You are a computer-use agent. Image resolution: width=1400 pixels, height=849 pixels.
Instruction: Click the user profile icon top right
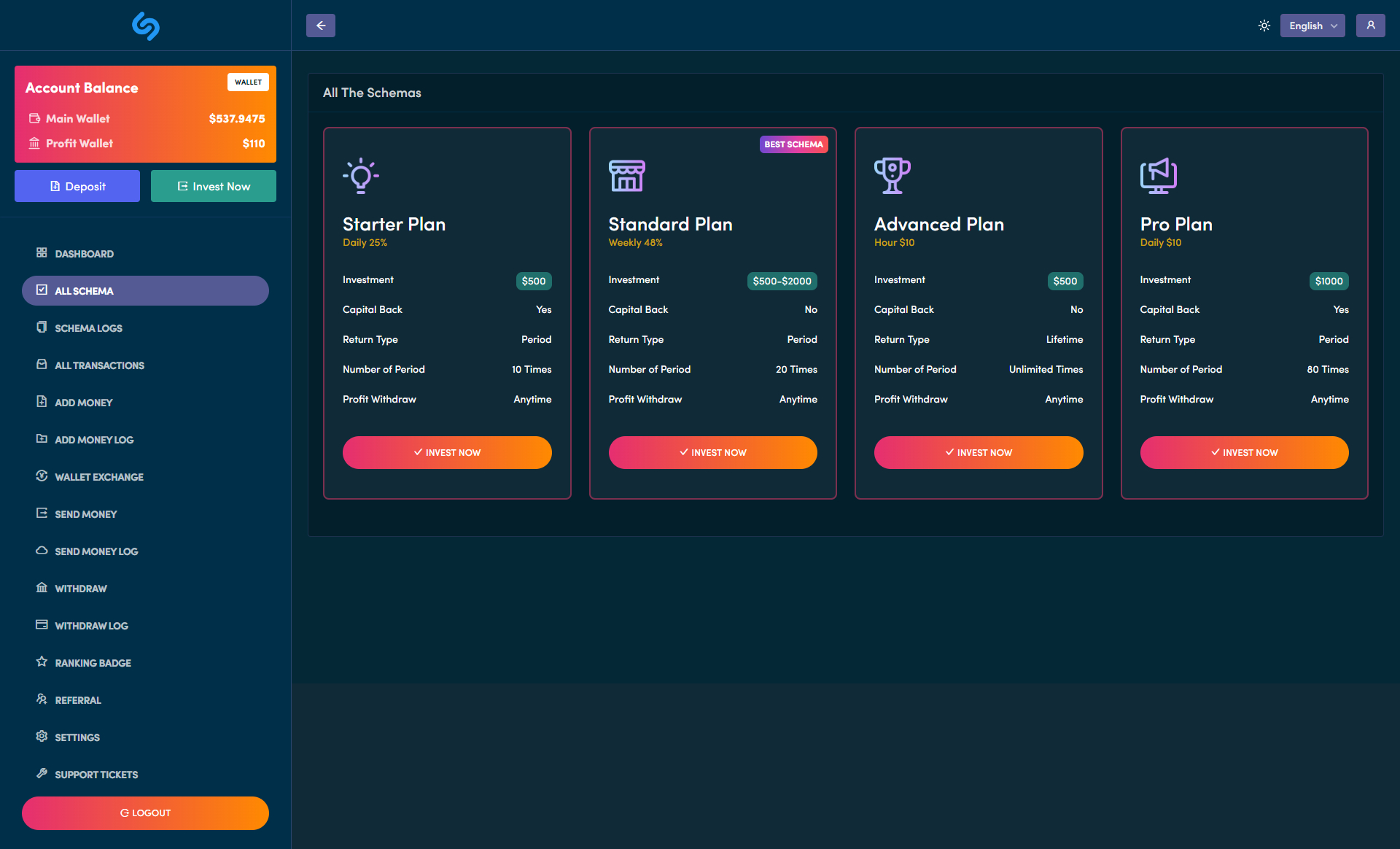[x=1371, y=25]
